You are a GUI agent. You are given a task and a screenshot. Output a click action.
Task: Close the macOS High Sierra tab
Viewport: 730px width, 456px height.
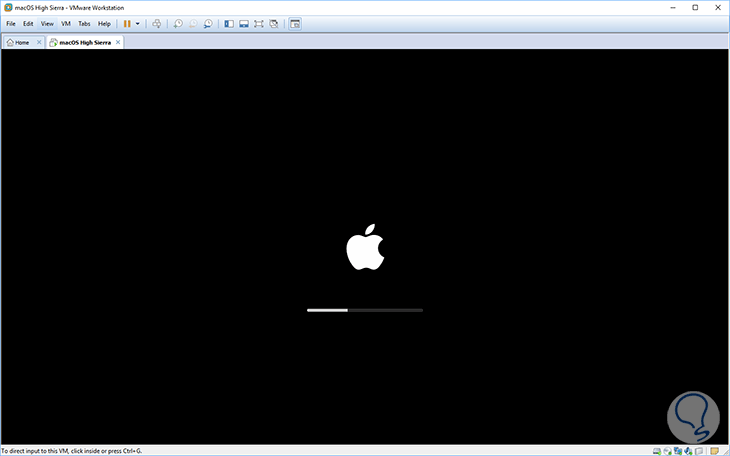click(118, 42)
